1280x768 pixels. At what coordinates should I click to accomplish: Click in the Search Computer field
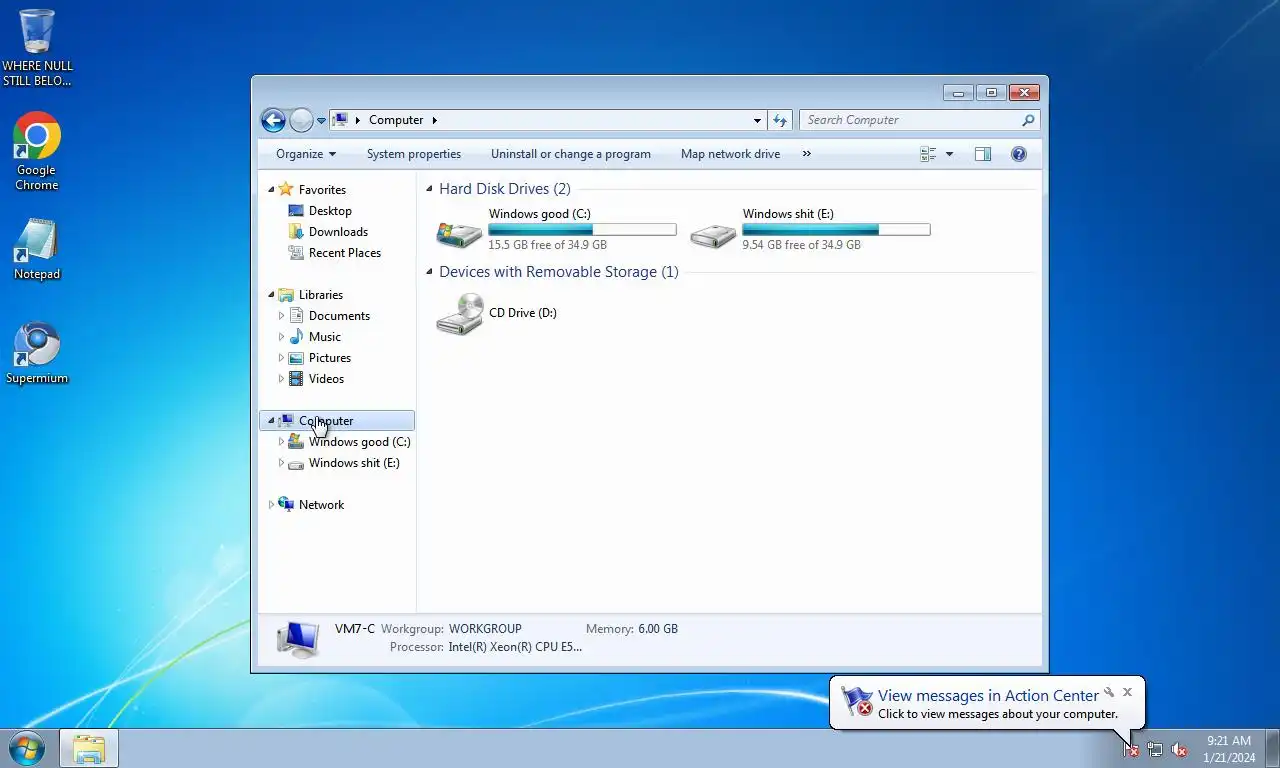coord(910,120)
